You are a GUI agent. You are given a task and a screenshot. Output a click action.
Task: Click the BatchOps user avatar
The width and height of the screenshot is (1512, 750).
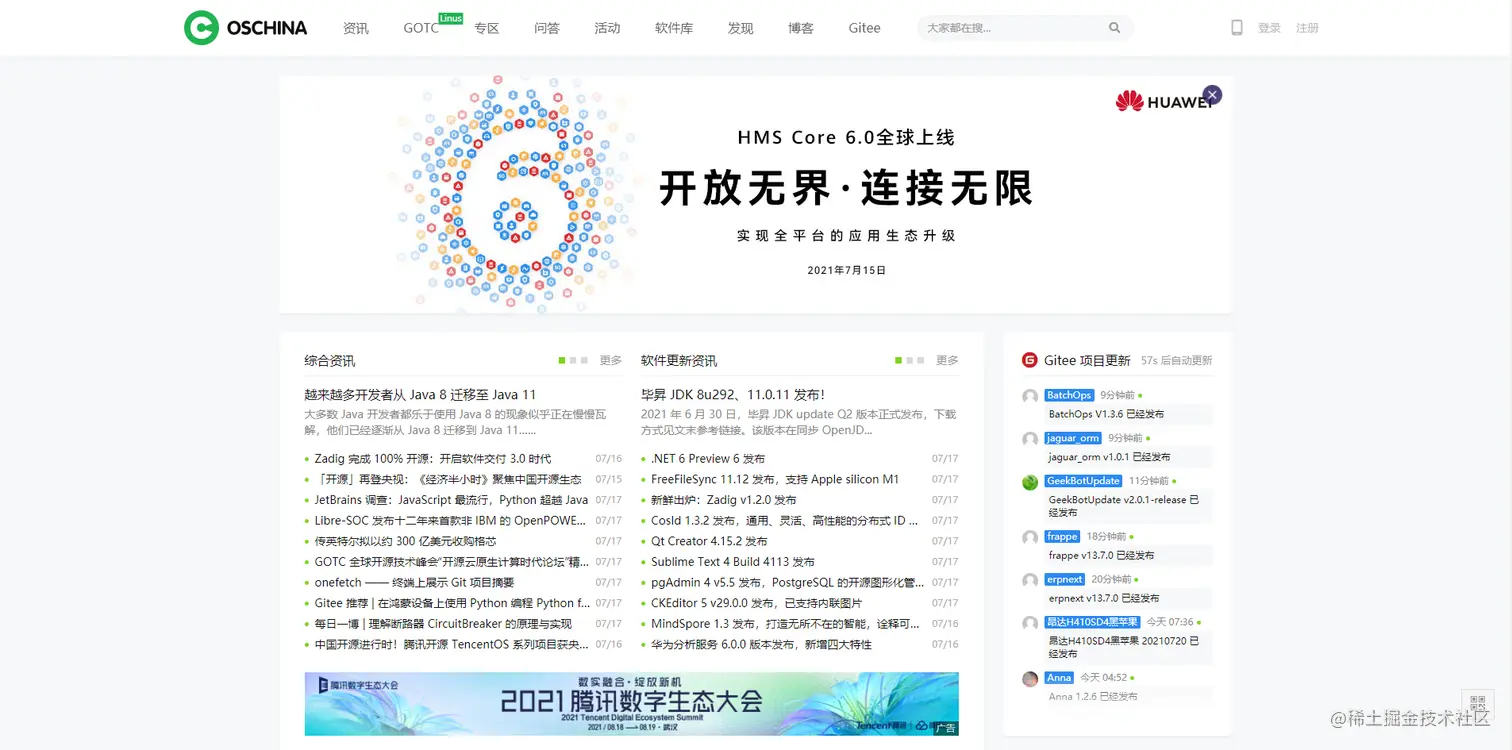pyautogui.click(x=1030, y=397)
